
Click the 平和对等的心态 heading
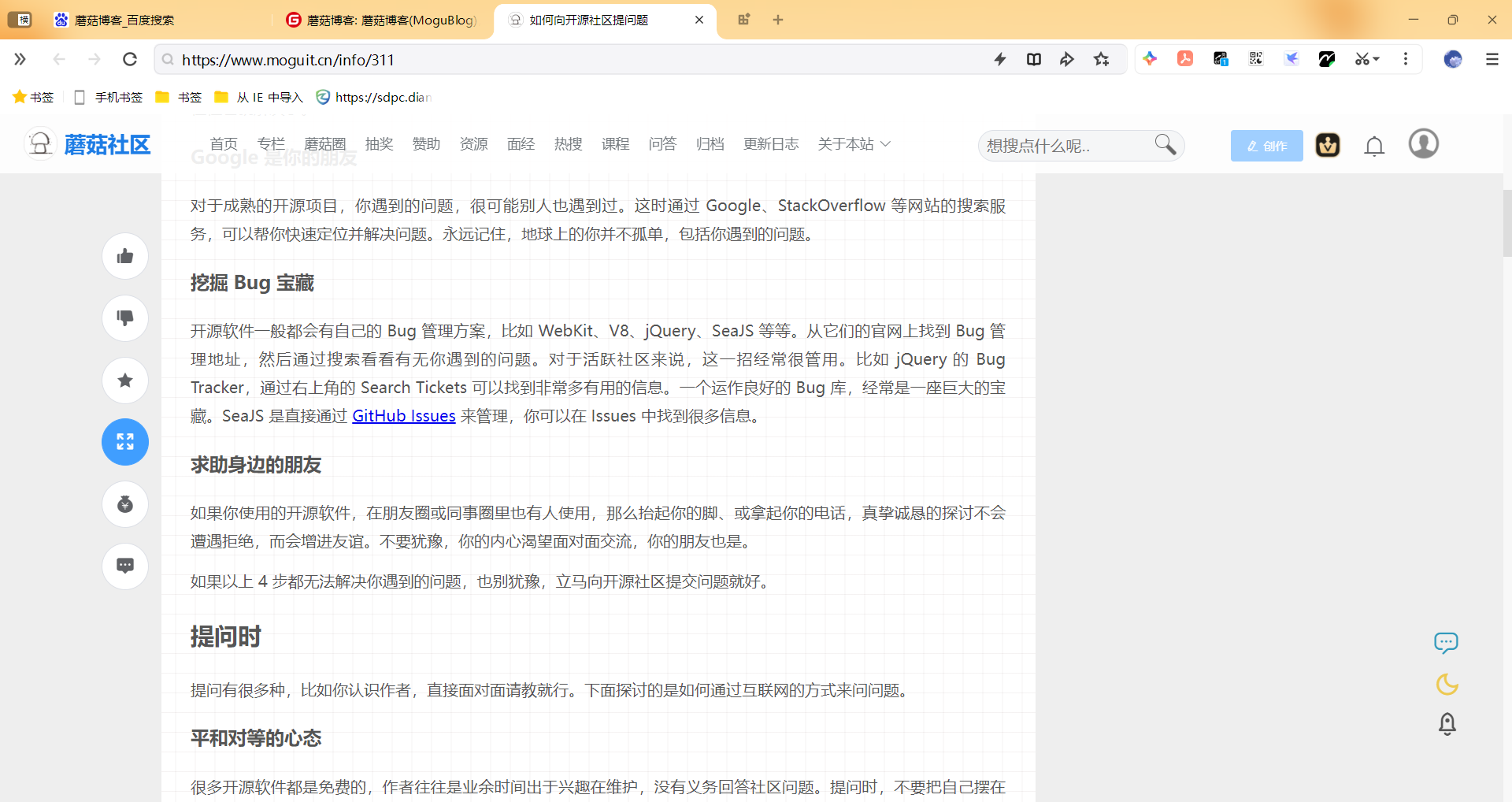[x=256, y=738]
